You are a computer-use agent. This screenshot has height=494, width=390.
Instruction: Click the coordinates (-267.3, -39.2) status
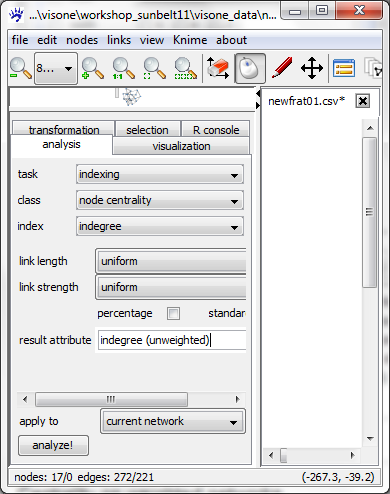tap(338, 477)
